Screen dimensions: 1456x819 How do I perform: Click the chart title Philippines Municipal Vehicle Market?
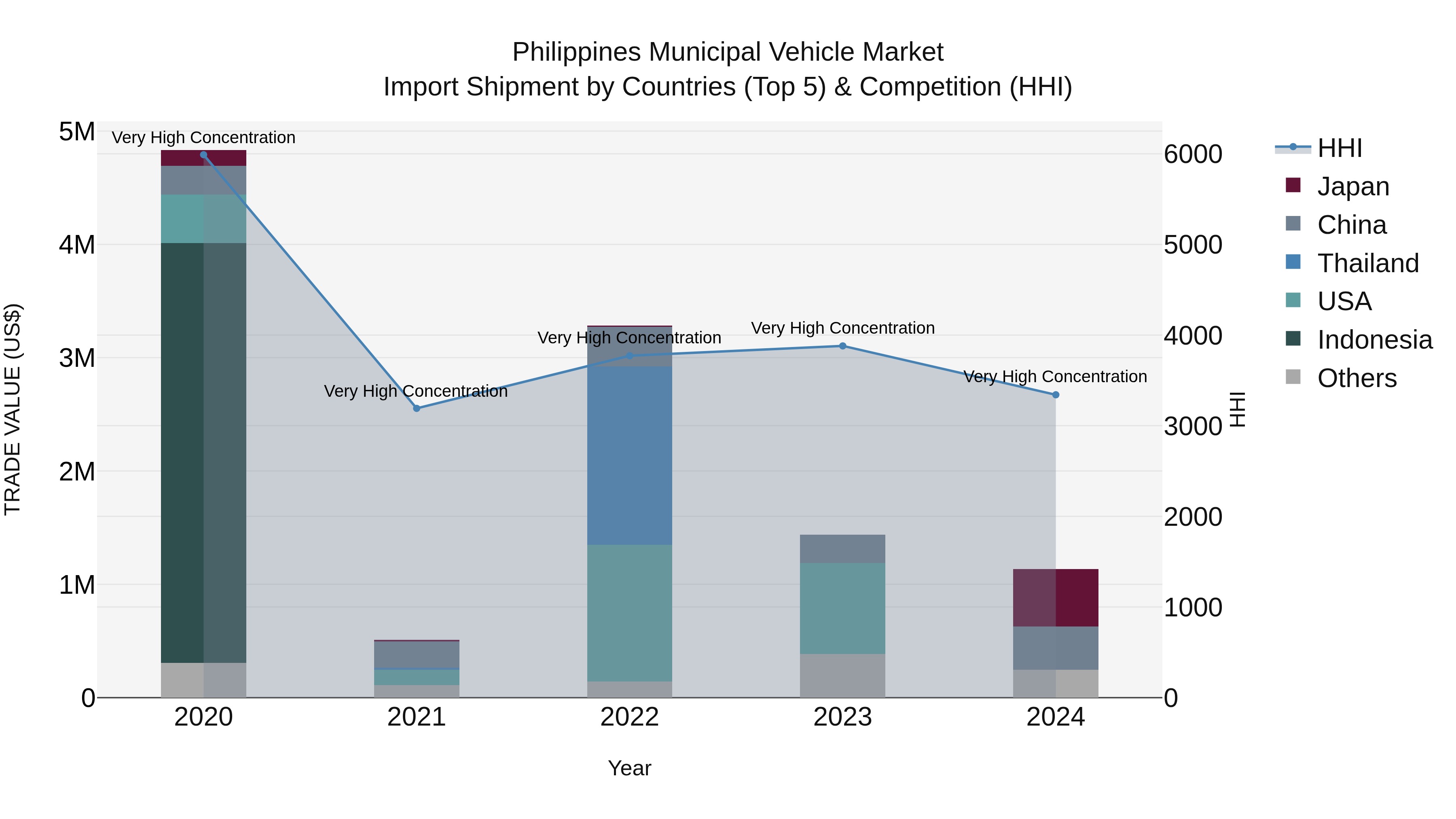[x=728, y=52]
